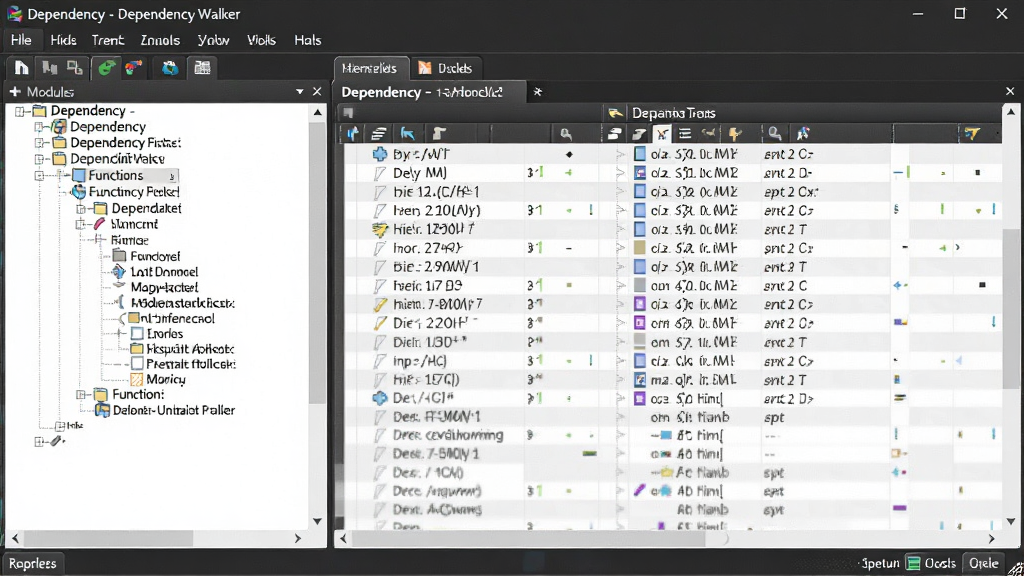This screenshot has width=1024, height=576.
Task: Click the Modules tree scroll-down arrow
Action: click(317, 521)
